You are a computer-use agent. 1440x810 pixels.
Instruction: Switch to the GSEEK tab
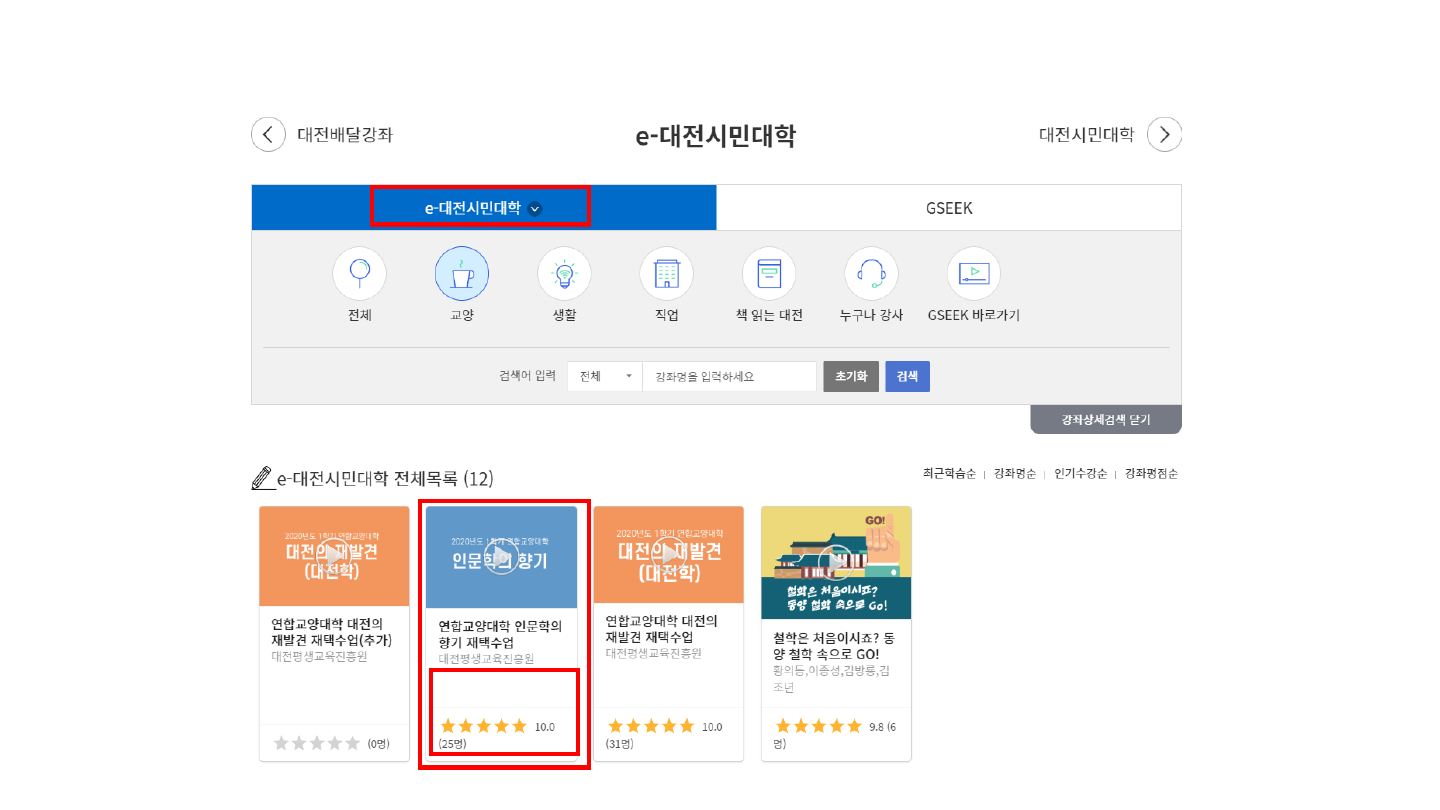pos(948,208)
